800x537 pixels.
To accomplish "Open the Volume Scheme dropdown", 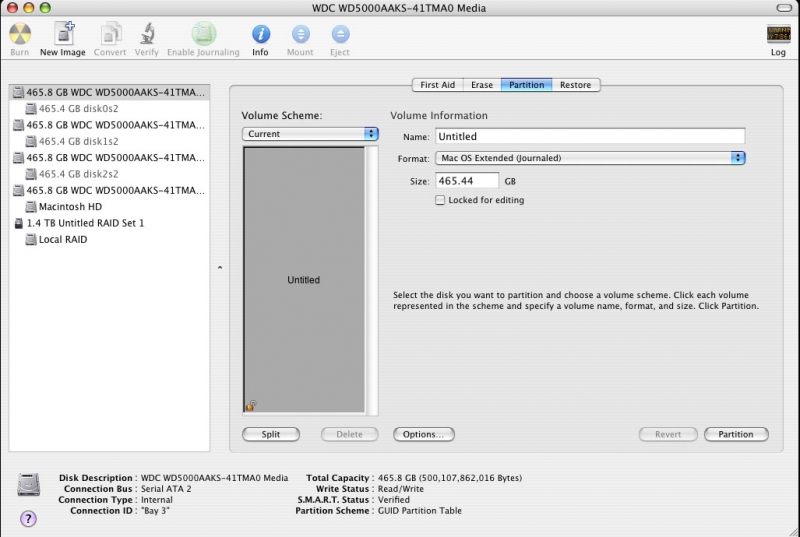I will point(310,134).
